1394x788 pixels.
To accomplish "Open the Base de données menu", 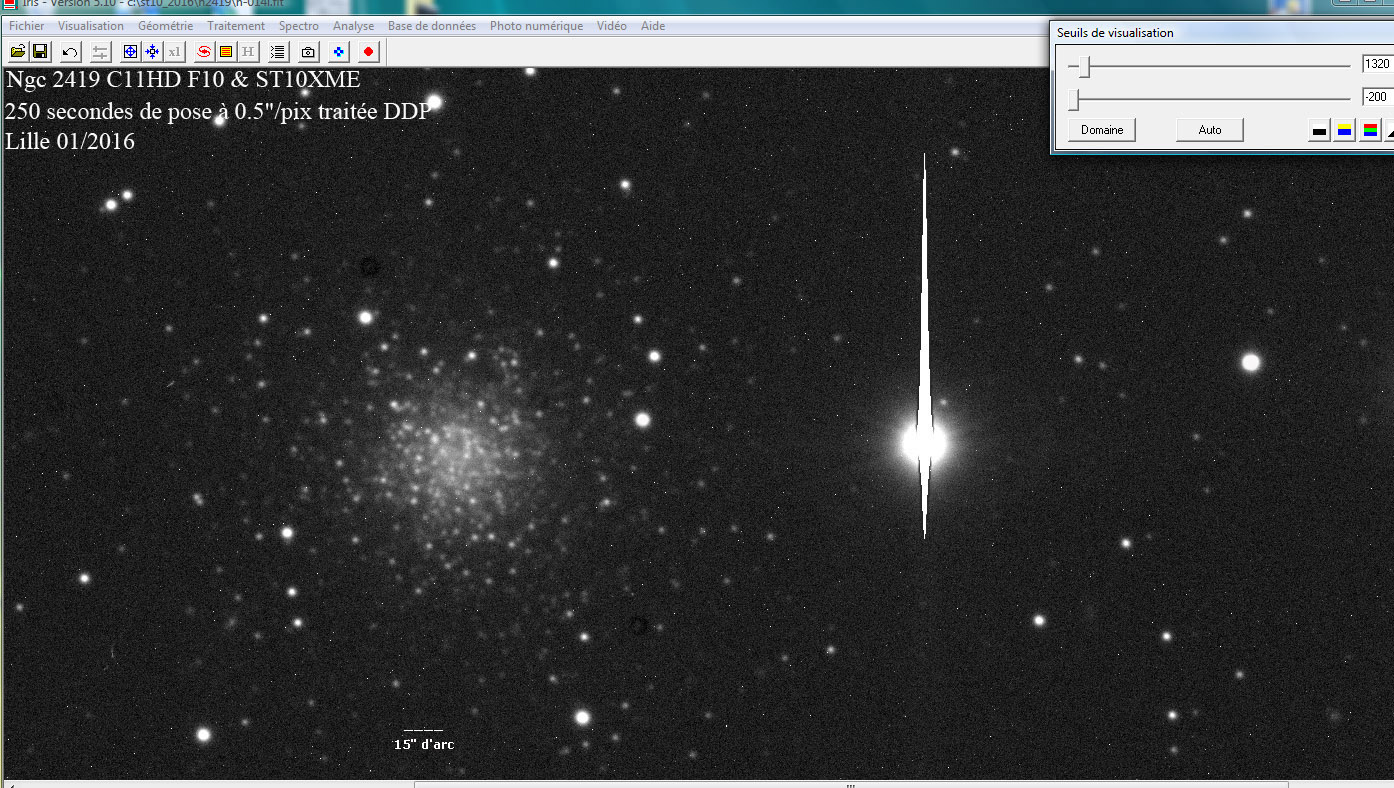I will point(432,26).
